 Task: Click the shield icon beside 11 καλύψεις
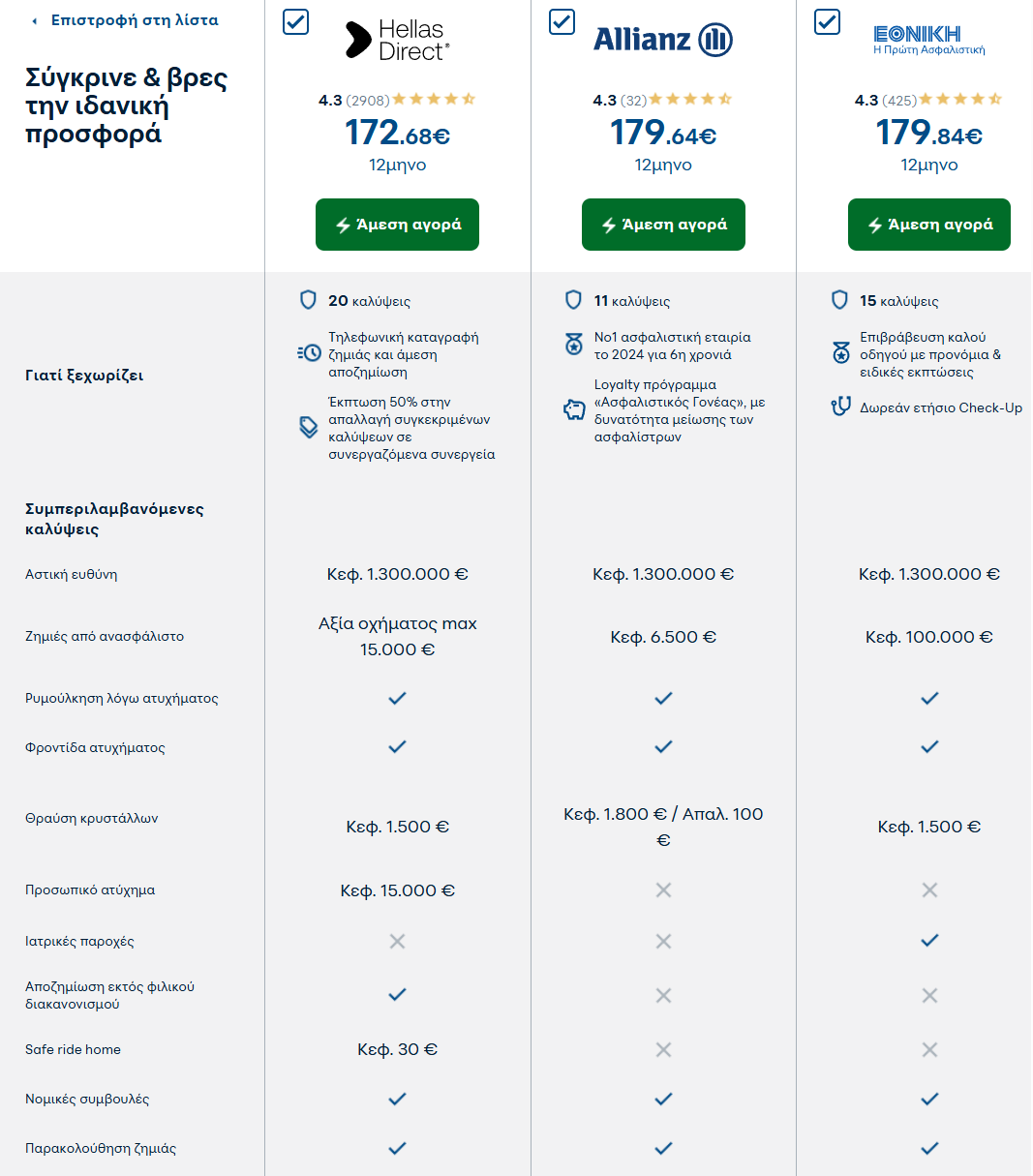point(574,300)
